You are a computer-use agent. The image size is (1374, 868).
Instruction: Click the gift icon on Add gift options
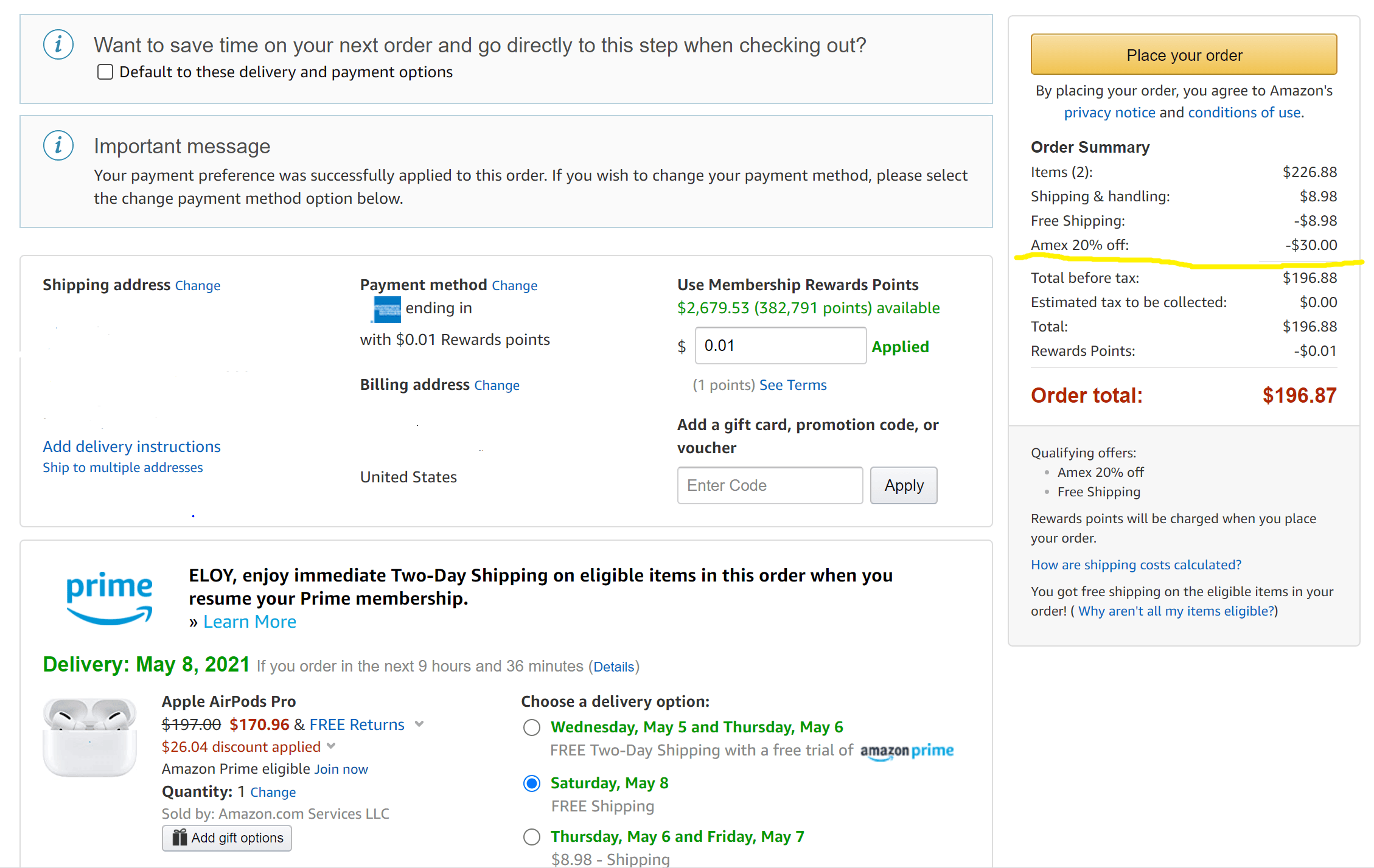pyautogui.click(x=180, y=838)
